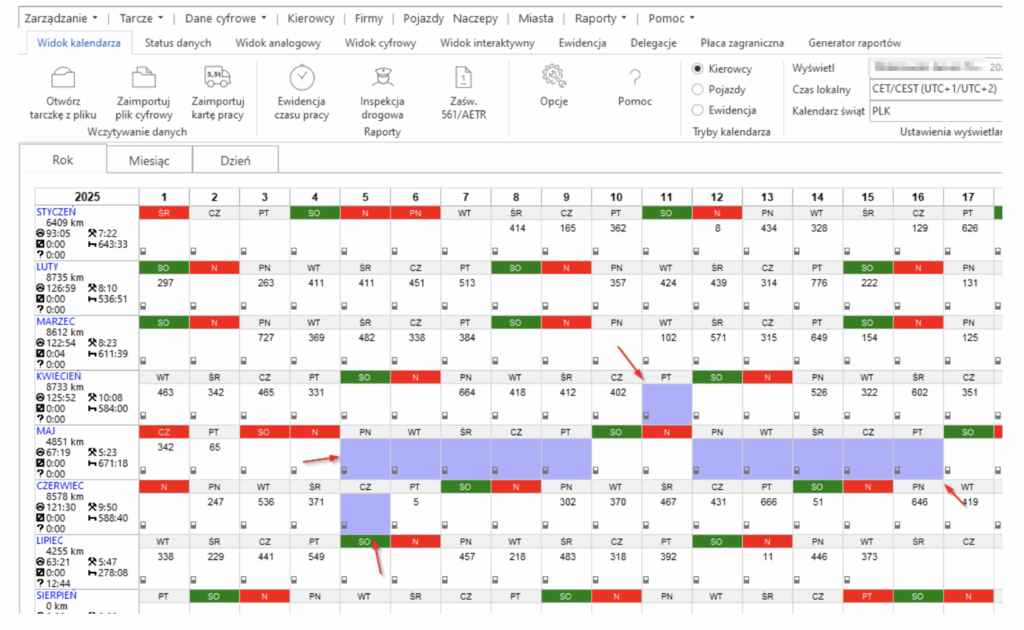Open Zaśw. 561/AETR certificate icon
This screenshot has width=1024, height=630.
462,79
